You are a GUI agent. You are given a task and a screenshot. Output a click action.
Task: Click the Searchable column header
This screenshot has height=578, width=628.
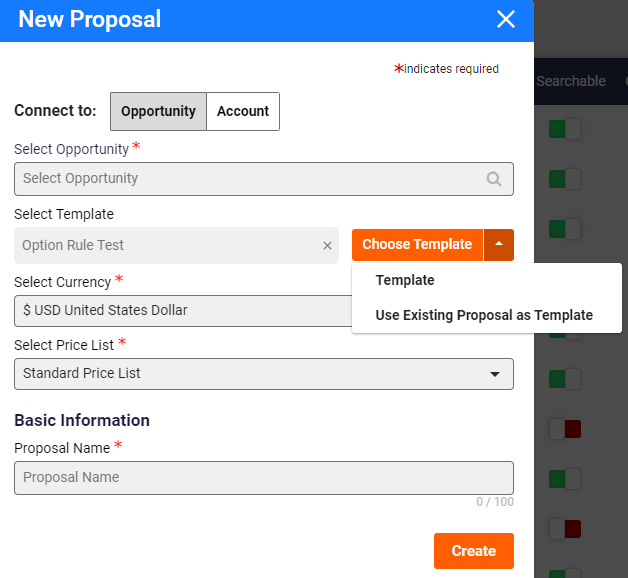pos(571,81)
